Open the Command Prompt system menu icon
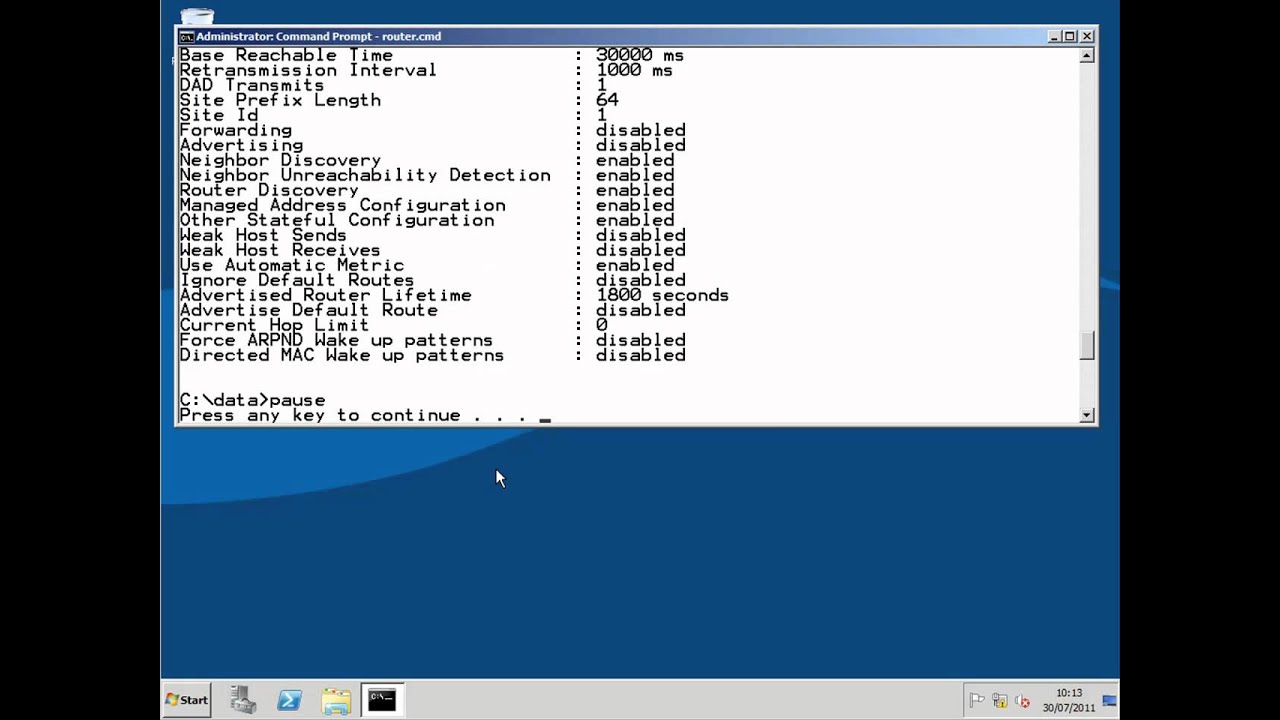The width and height of the screenshot is (1280, 720). (186, 37)
